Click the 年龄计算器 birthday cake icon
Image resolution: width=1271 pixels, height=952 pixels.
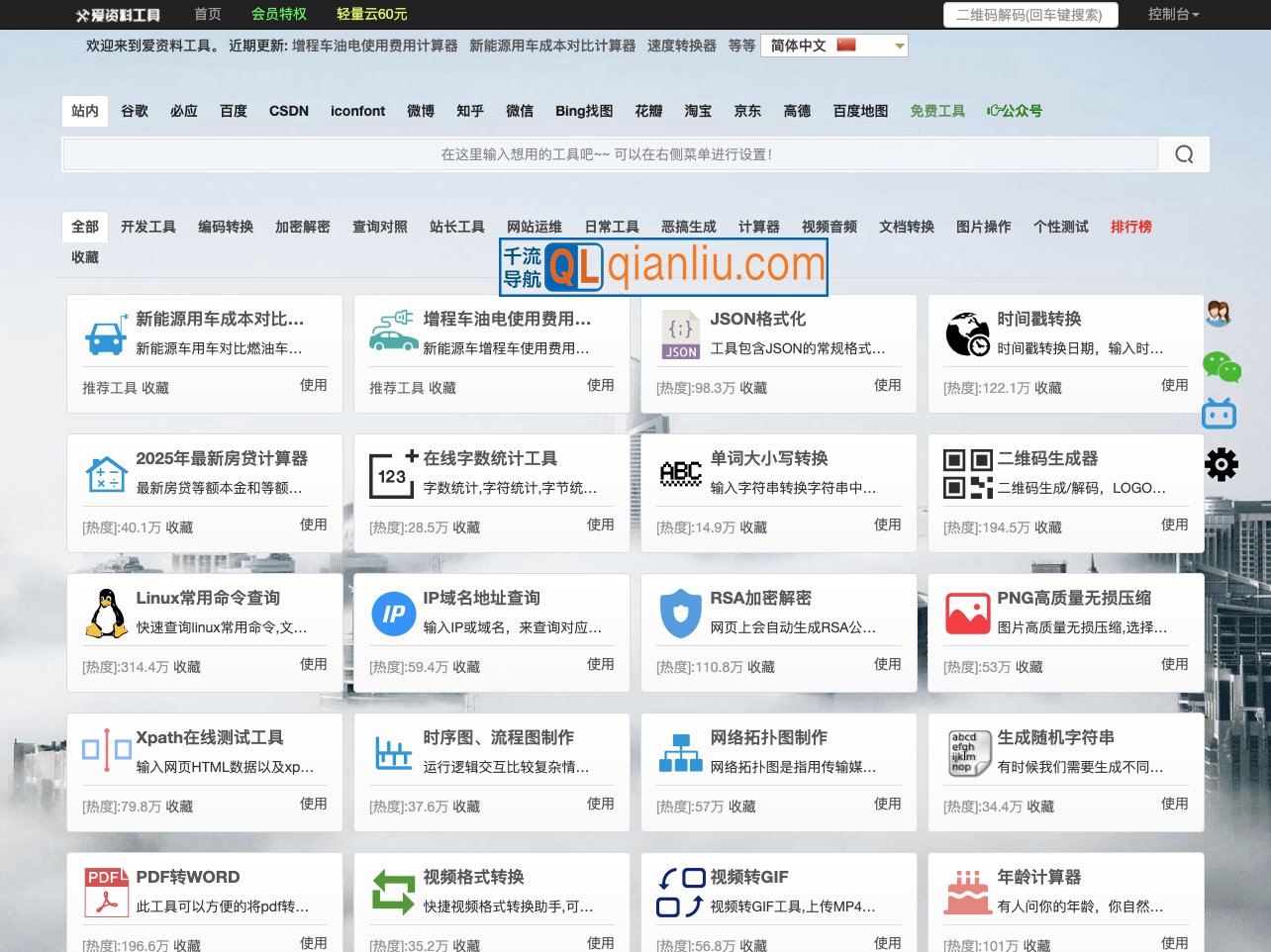click(x=967, y=893)
